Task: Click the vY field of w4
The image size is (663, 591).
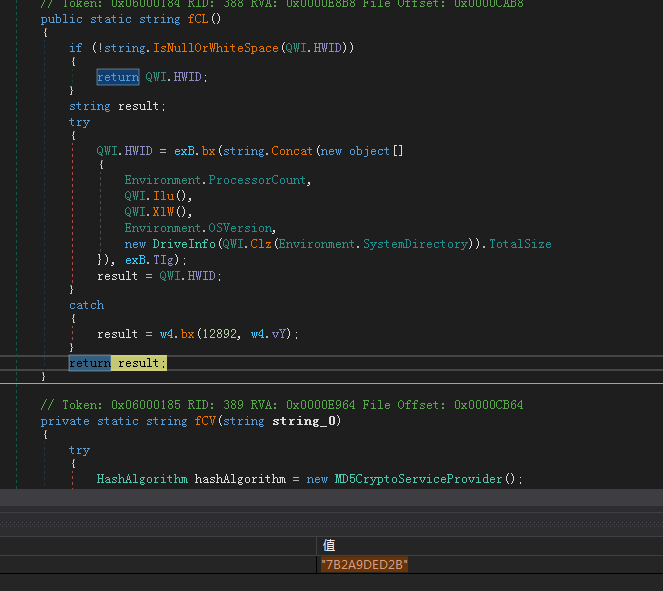Action: tap(279, 334)
